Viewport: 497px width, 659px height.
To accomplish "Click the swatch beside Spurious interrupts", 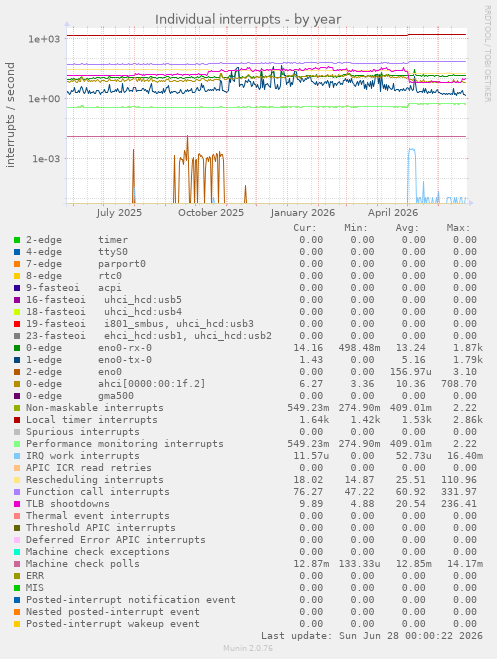I will [x=17, y=432].
